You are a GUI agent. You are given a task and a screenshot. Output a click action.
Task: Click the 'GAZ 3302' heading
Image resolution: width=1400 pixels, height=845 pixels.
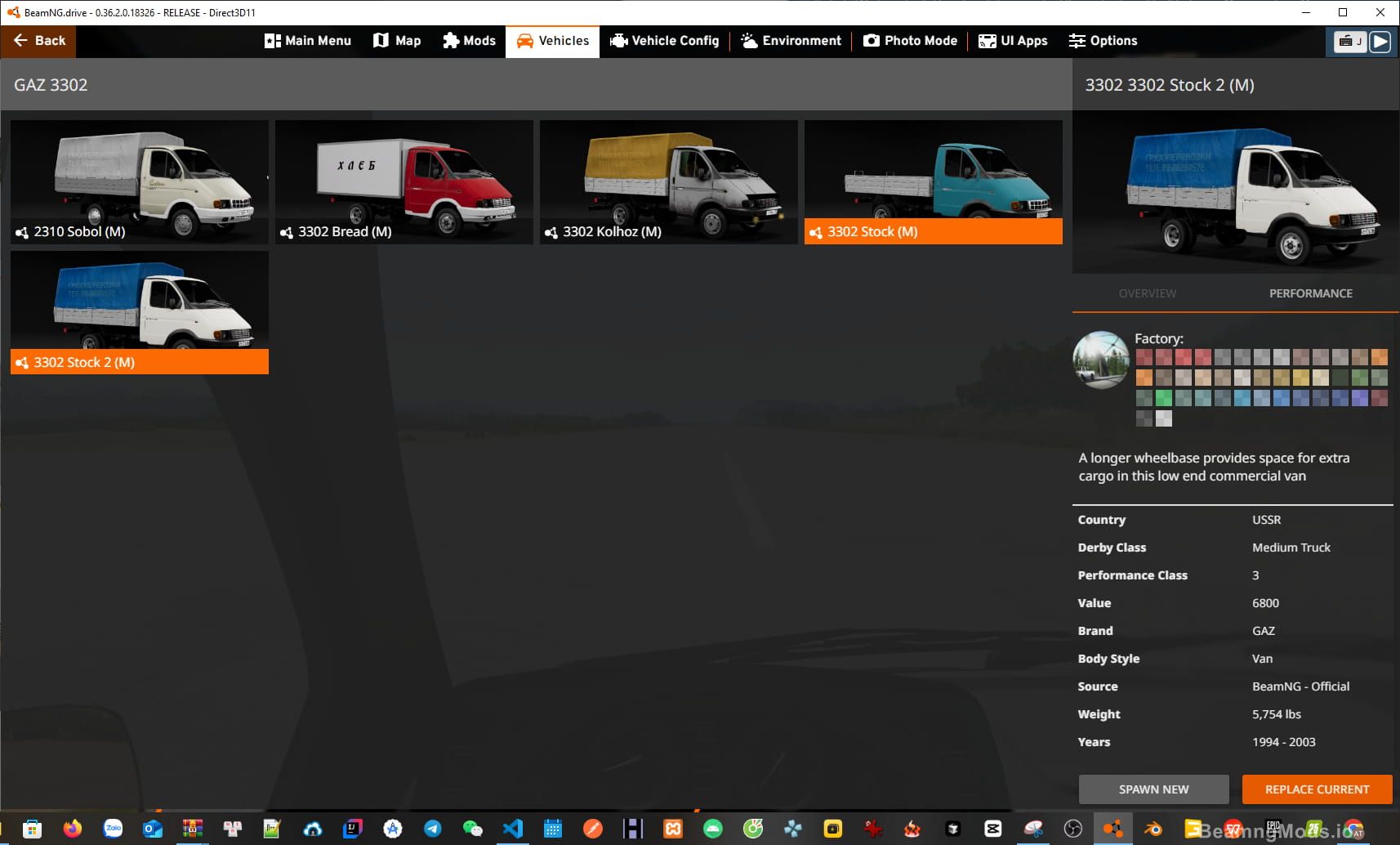click(x=51, y=85)
